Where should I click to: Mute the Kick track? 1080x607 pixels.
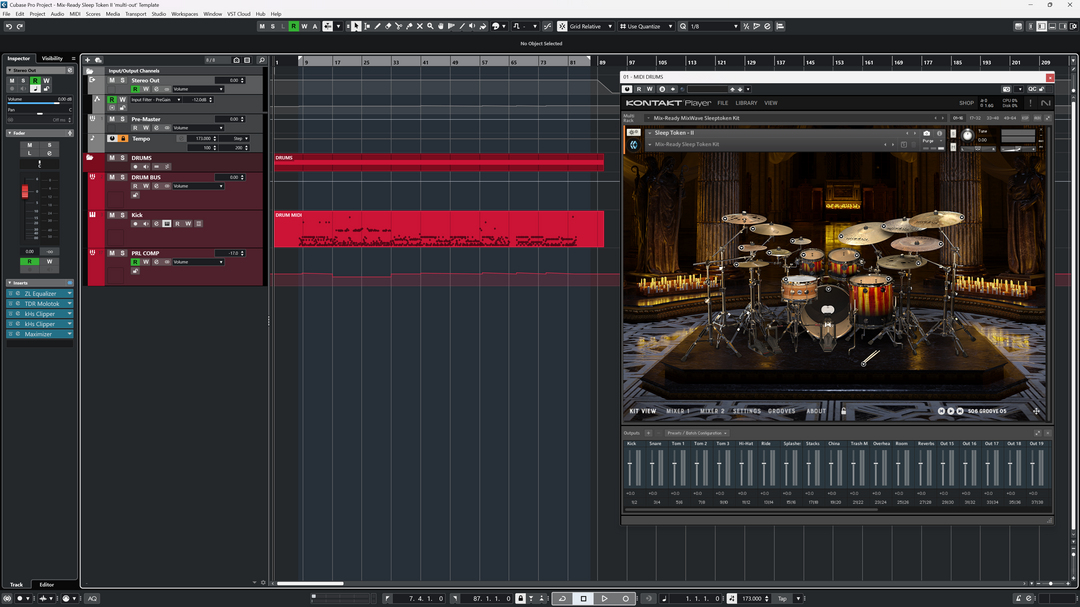point(112,215)
